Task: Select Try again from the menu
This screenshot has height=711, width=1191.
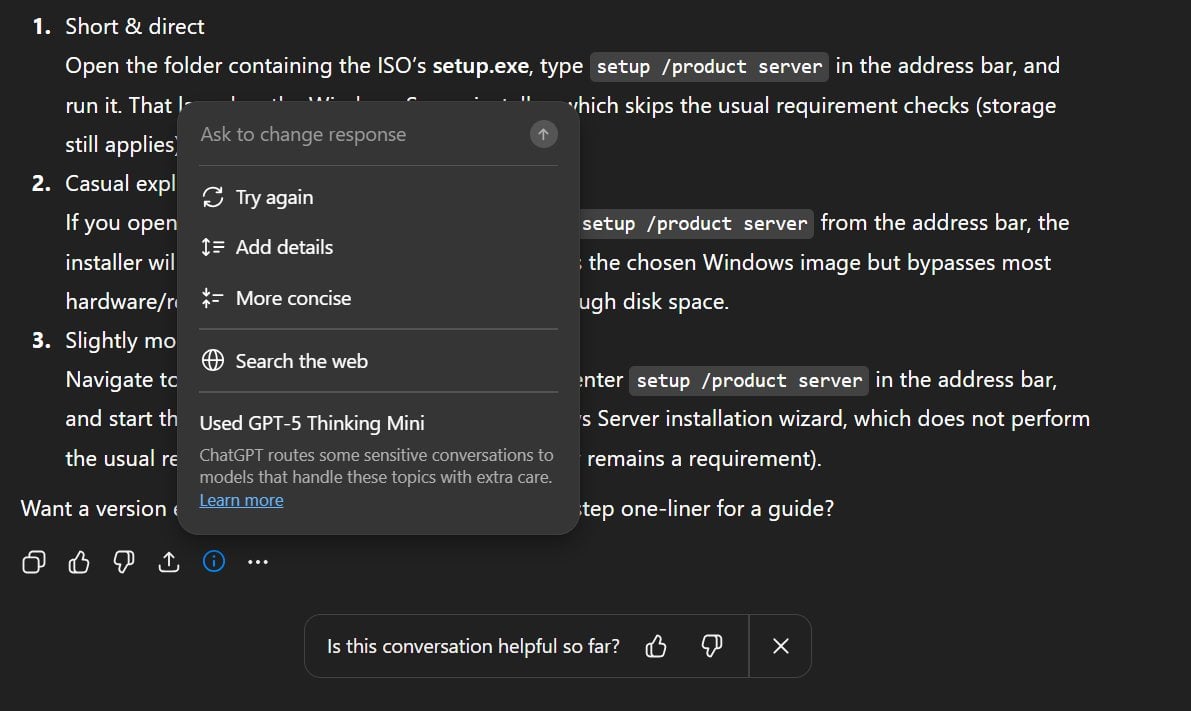Action: tap(274, 197)
